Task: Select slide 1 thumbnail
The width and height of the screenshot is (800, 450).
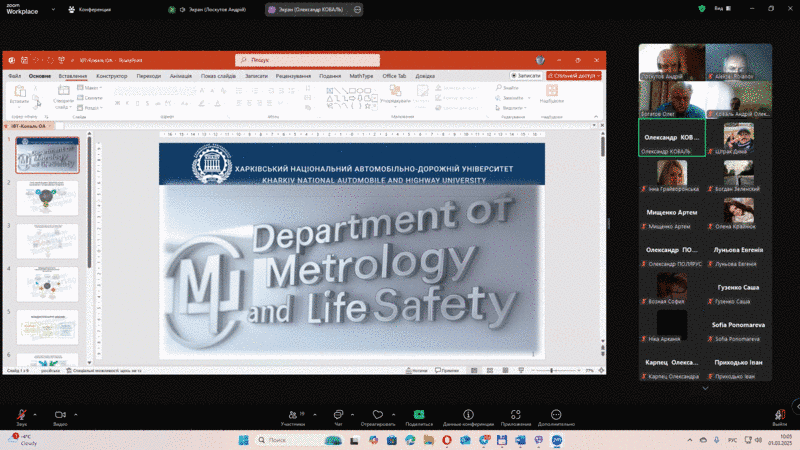Action: [47, 155]
